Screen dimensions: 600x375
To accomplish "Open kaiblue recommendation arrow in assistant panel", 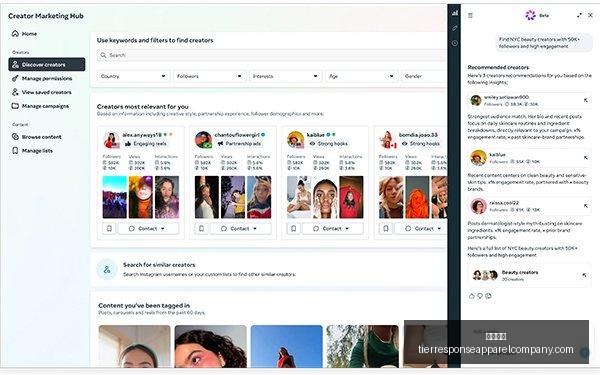I will point(585,158).
